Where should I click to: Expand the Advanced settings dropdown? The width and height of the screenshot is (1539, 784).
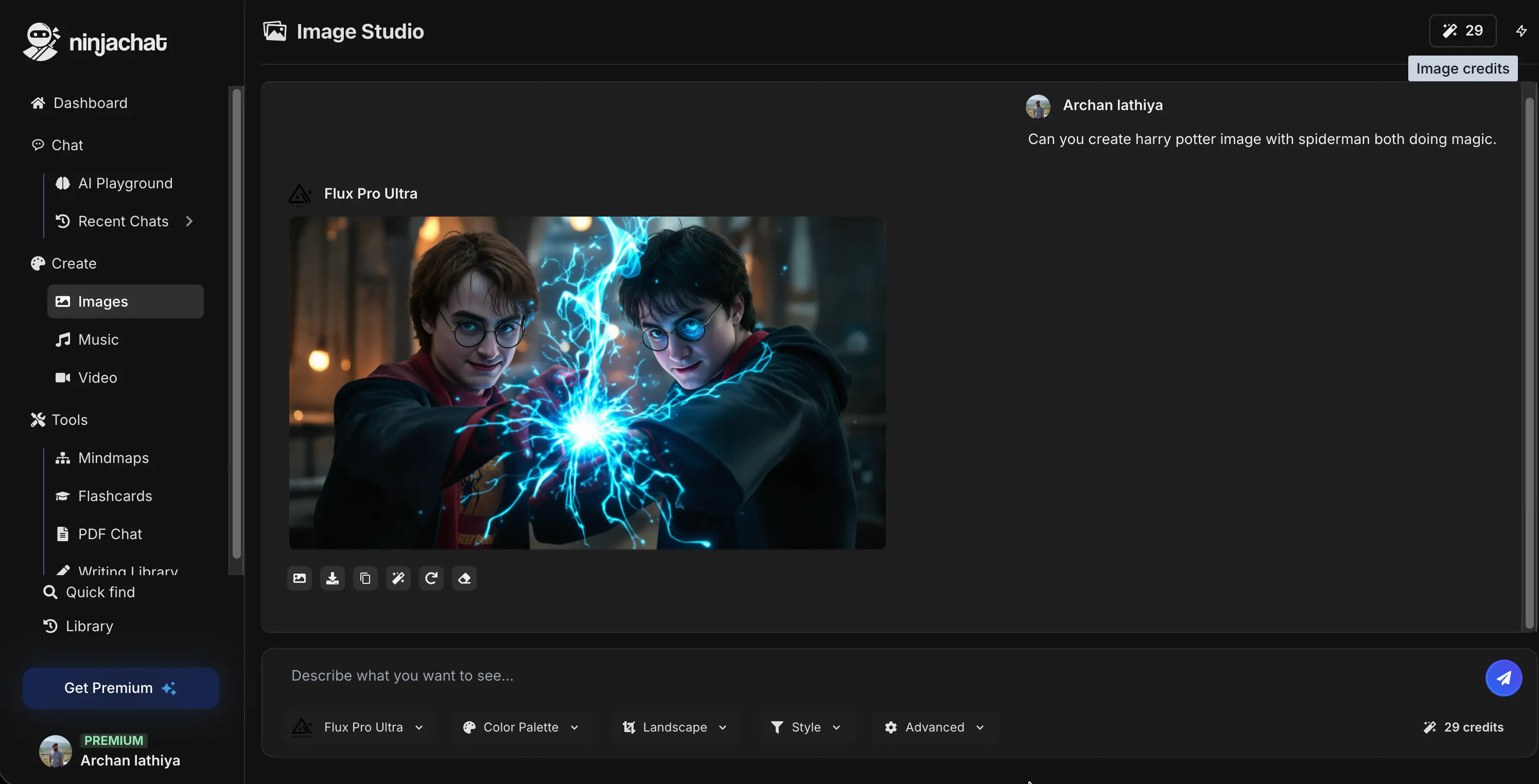tap(934, 727)
